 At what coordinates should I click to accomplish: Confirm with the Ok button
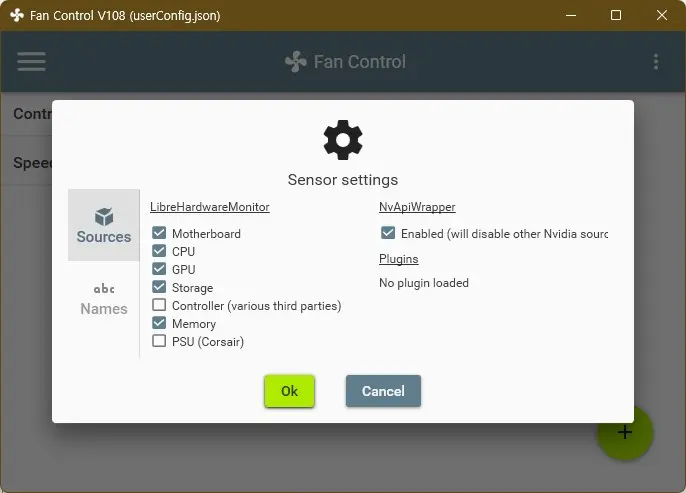(x=289, y=391)
